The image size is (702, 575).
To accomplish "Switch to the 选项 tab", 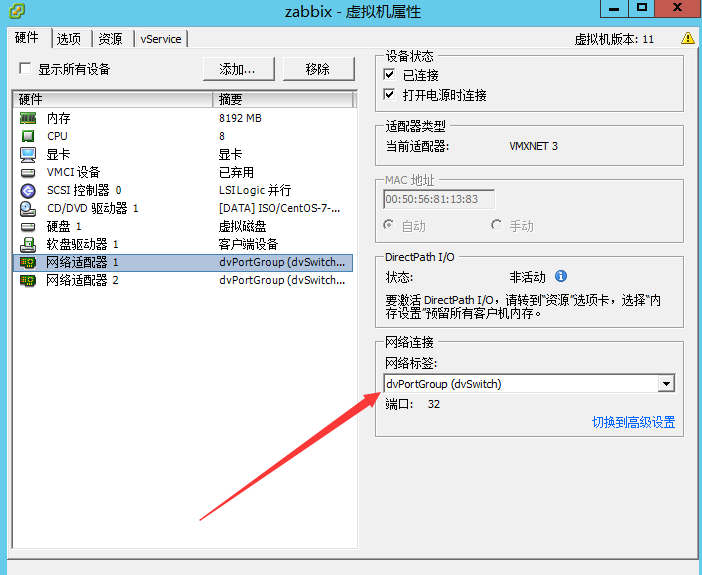I will click(x=69, y=39).
